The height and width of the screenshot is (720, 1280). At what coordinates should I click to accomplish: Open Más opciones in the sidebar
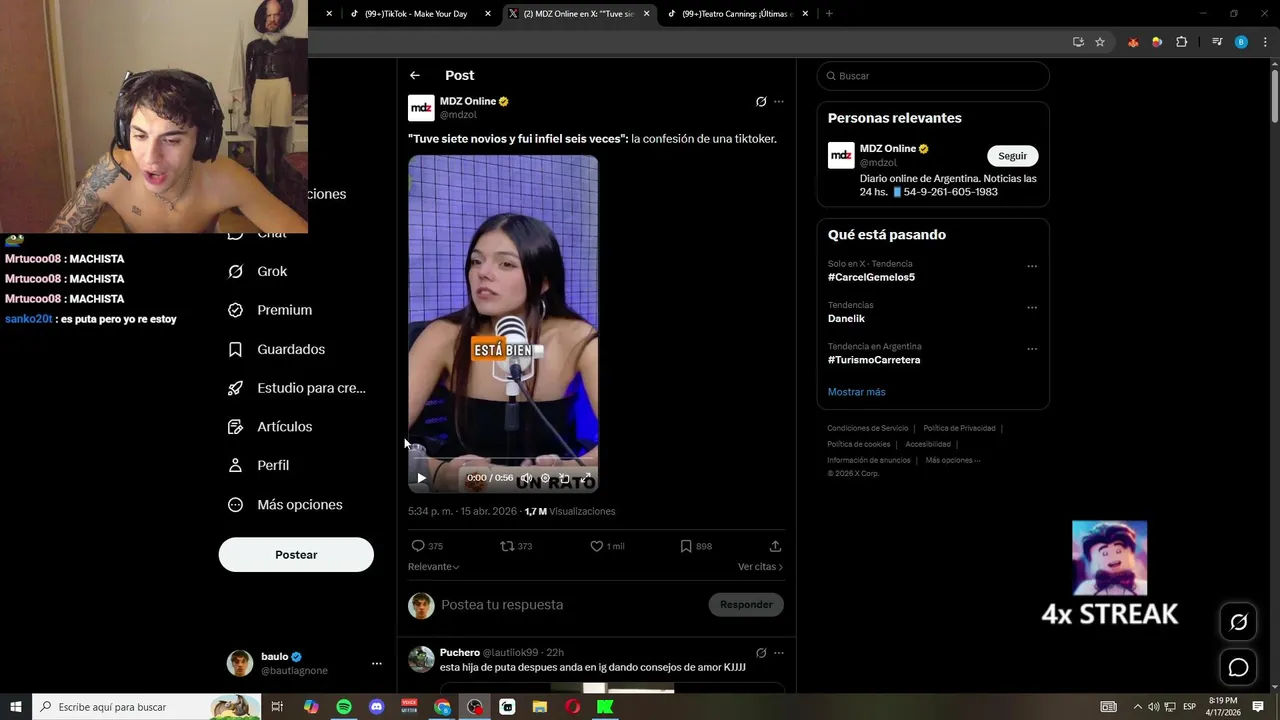[x=285, y=505]
